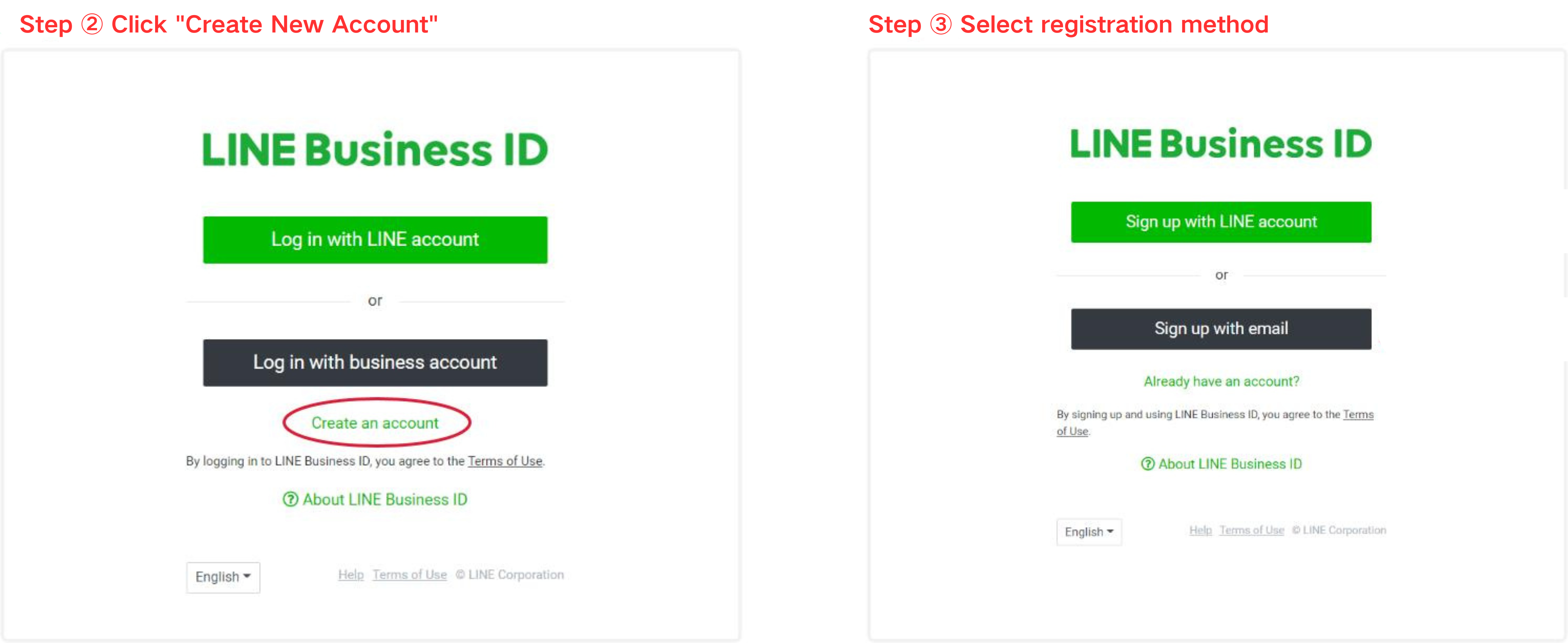The image size is (1568, 643).
Task: Click the question mark icon beside left About LINE Business ID
Action: [291, 499]
